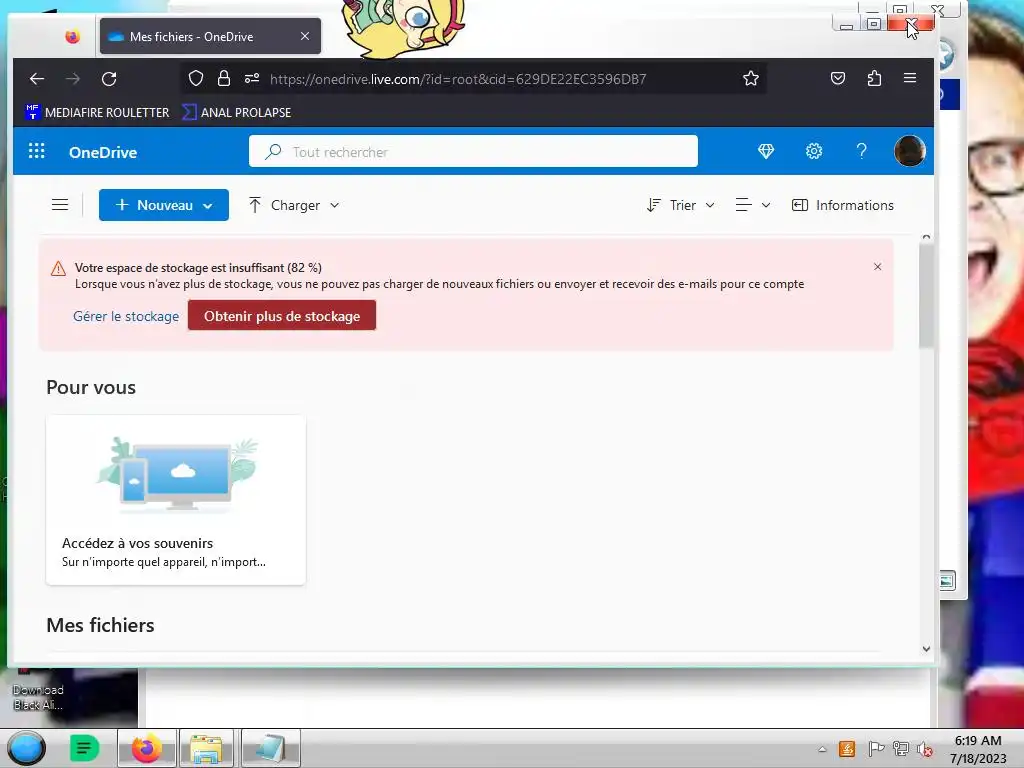This screenshot has height=768, width=1024.
Task: Open the Windows Start orb
Action: click(x=26, y=748)
